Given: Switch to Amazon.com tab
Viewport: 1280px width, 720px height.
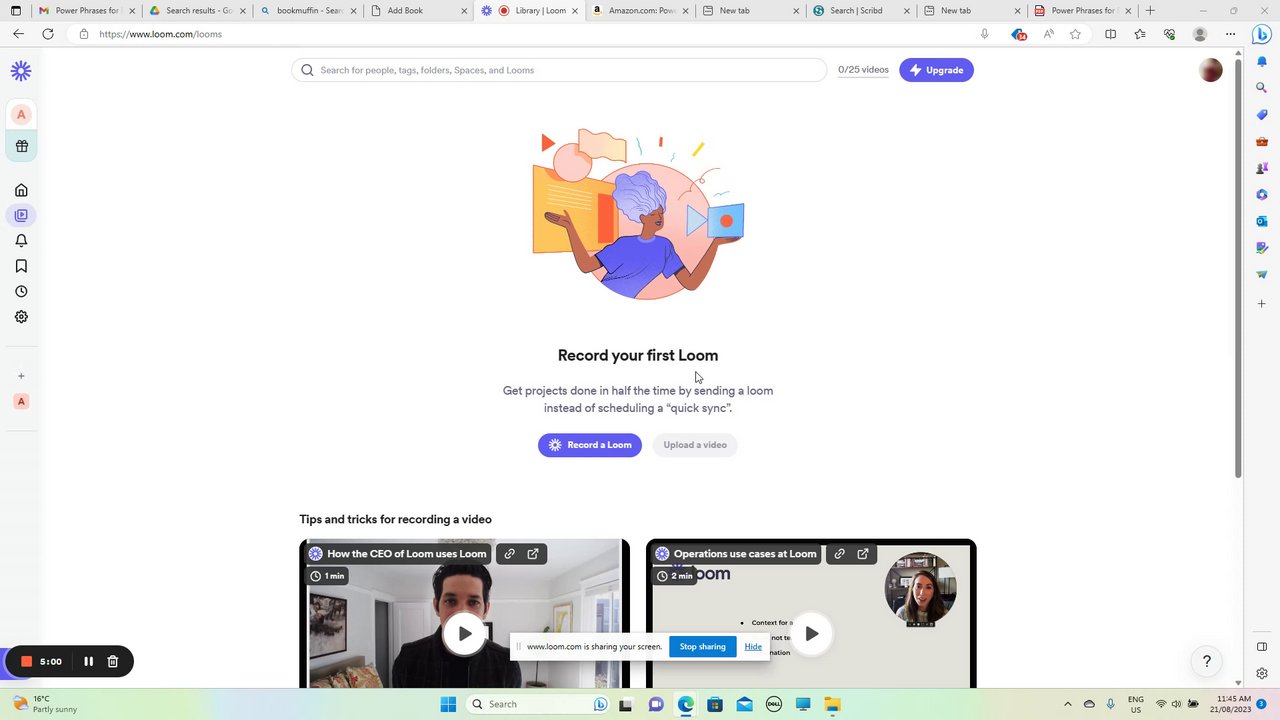Looking at the screenshot, I should pos(640,11).
